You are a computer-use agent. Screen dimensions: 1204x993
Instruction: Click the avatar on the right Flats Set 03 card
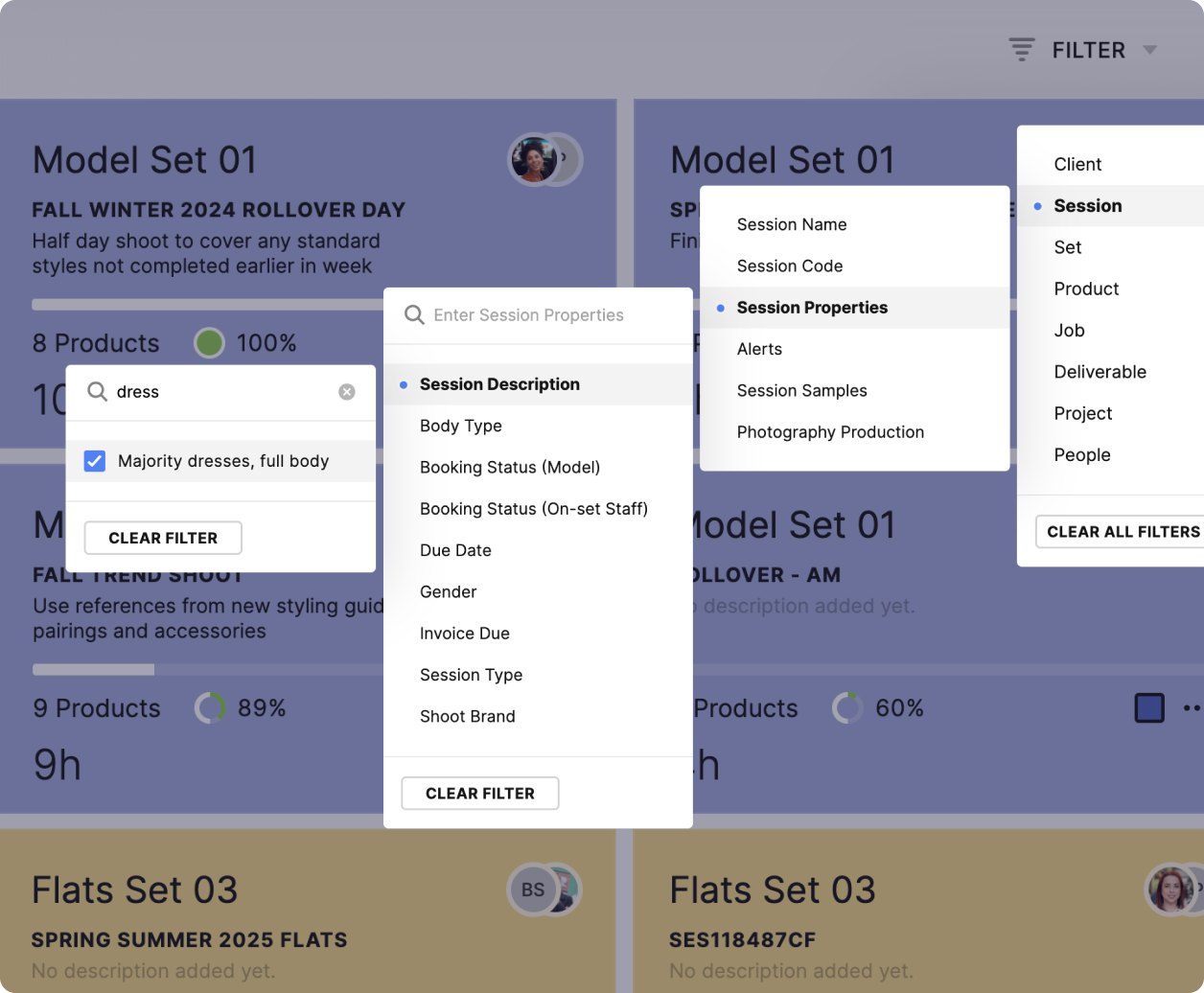(x=1170, y=889)
